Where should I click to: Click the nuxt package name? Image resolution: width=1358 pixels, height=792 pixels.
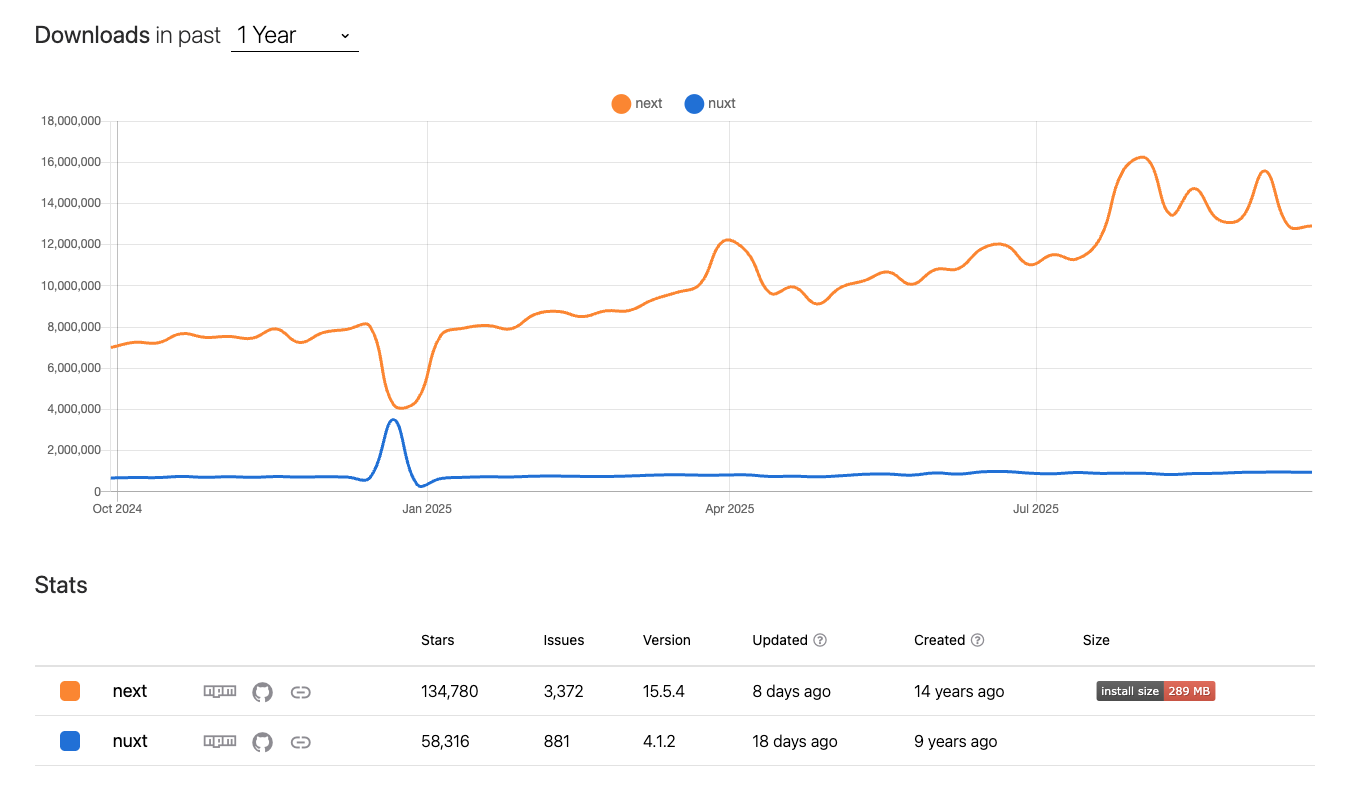tap(130, 741)
